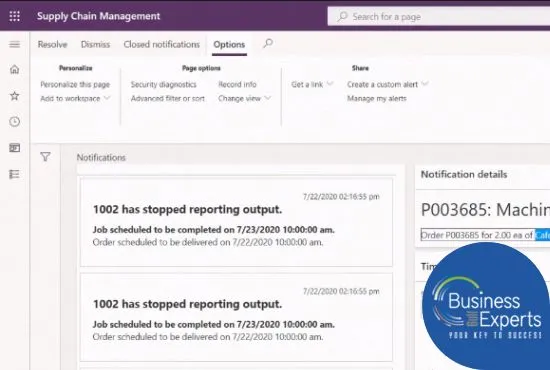The image size is (550, 370).
Task: Go to Home via sidebar icon
Action: click(14, 69)
